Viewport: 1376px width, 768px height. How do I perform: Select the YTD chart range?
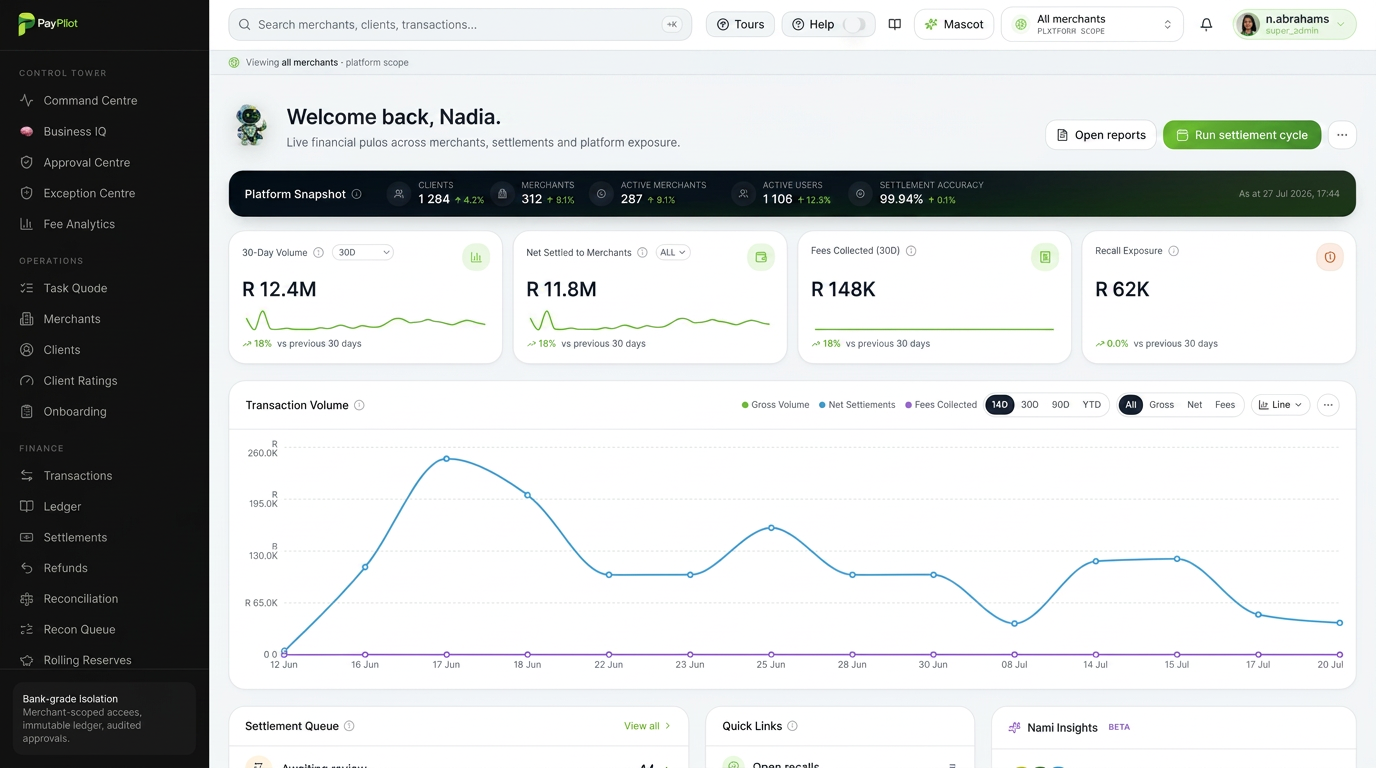[1091, 405]
